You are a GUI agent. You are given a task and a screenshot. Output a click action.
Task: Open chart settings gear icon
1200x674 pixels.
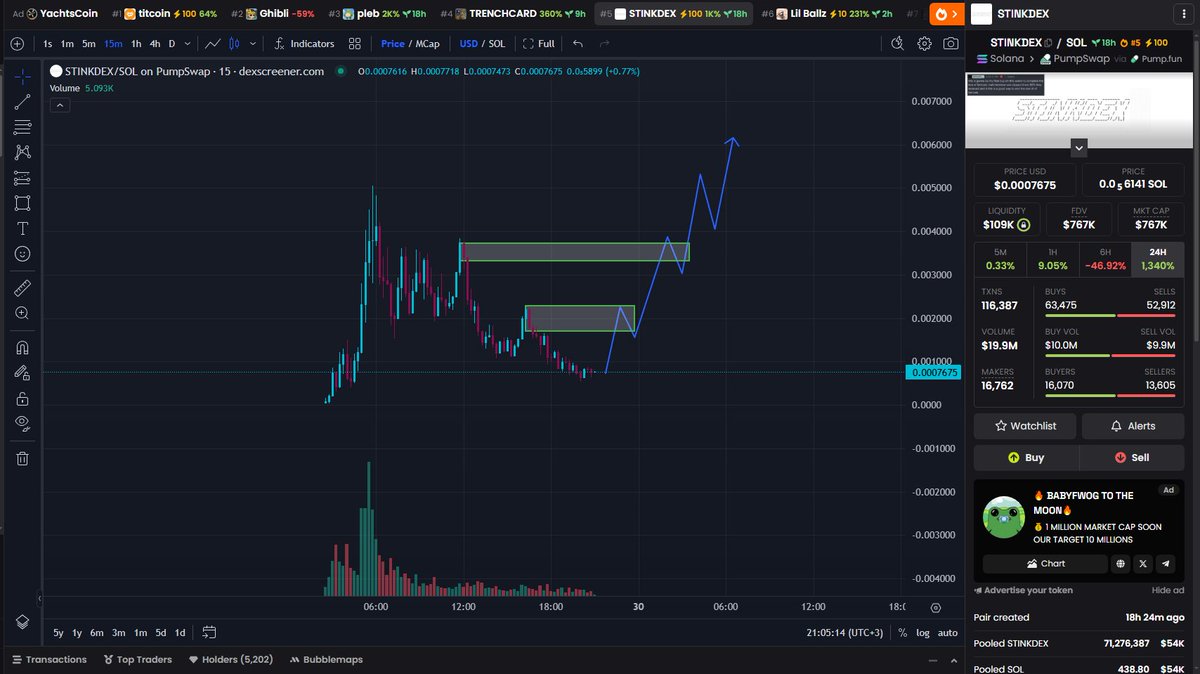pyautogui.click(x=925, y=44)
